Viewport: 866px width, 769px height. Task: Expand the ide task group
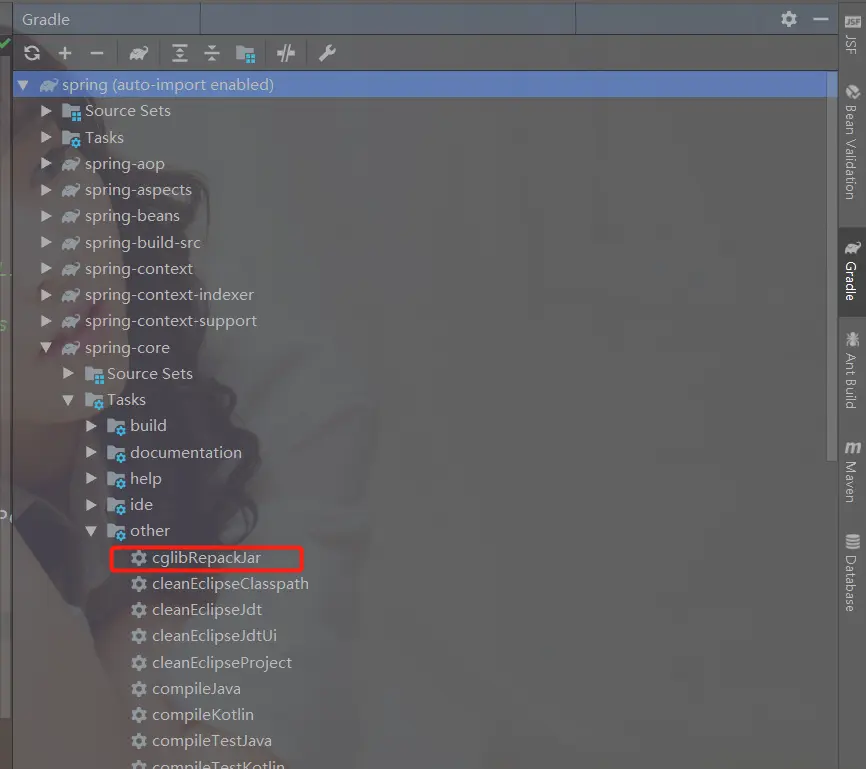click(92, 505)
